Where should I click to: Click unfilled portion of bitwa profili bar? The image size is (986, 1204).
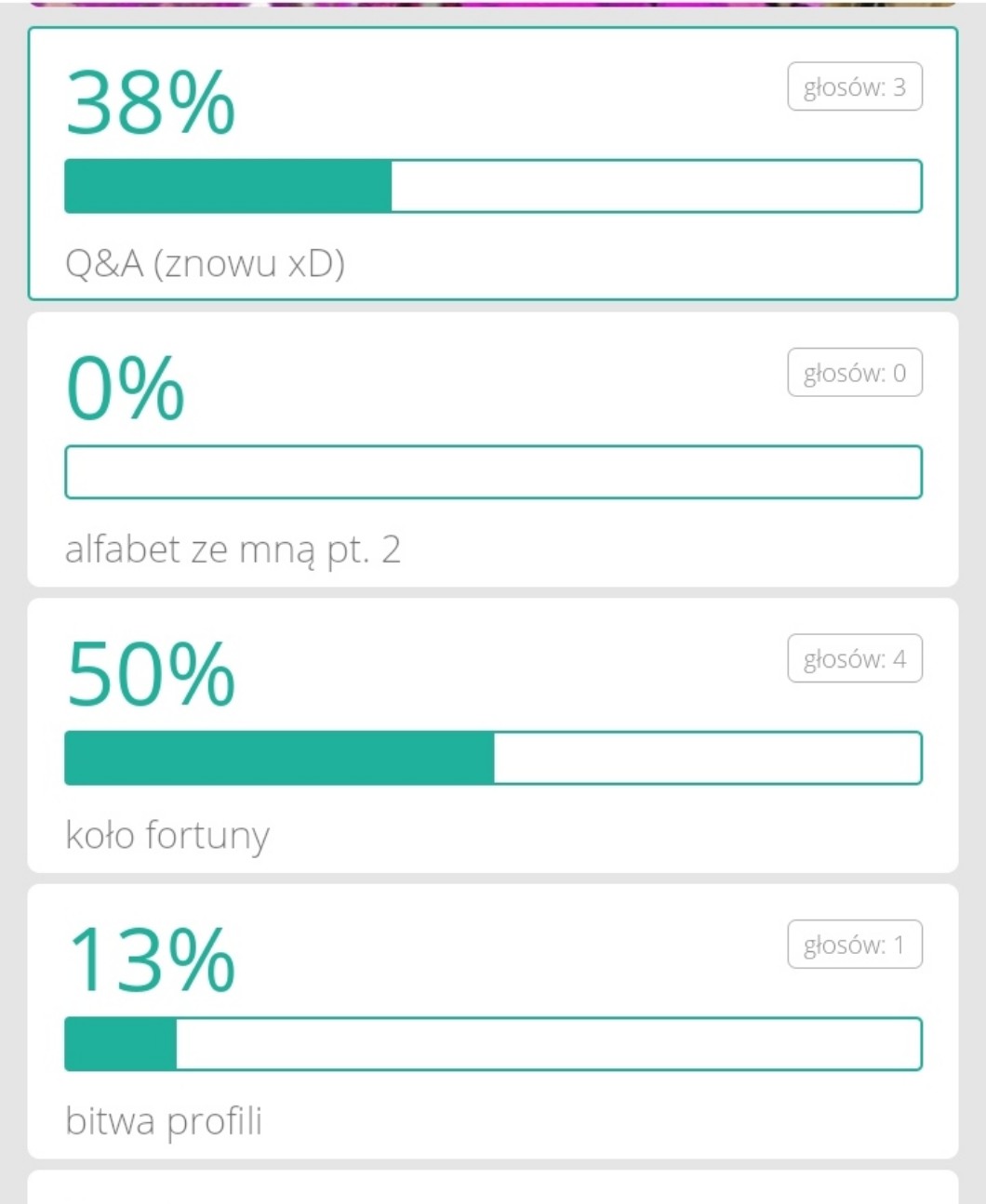pos(549,1043)
